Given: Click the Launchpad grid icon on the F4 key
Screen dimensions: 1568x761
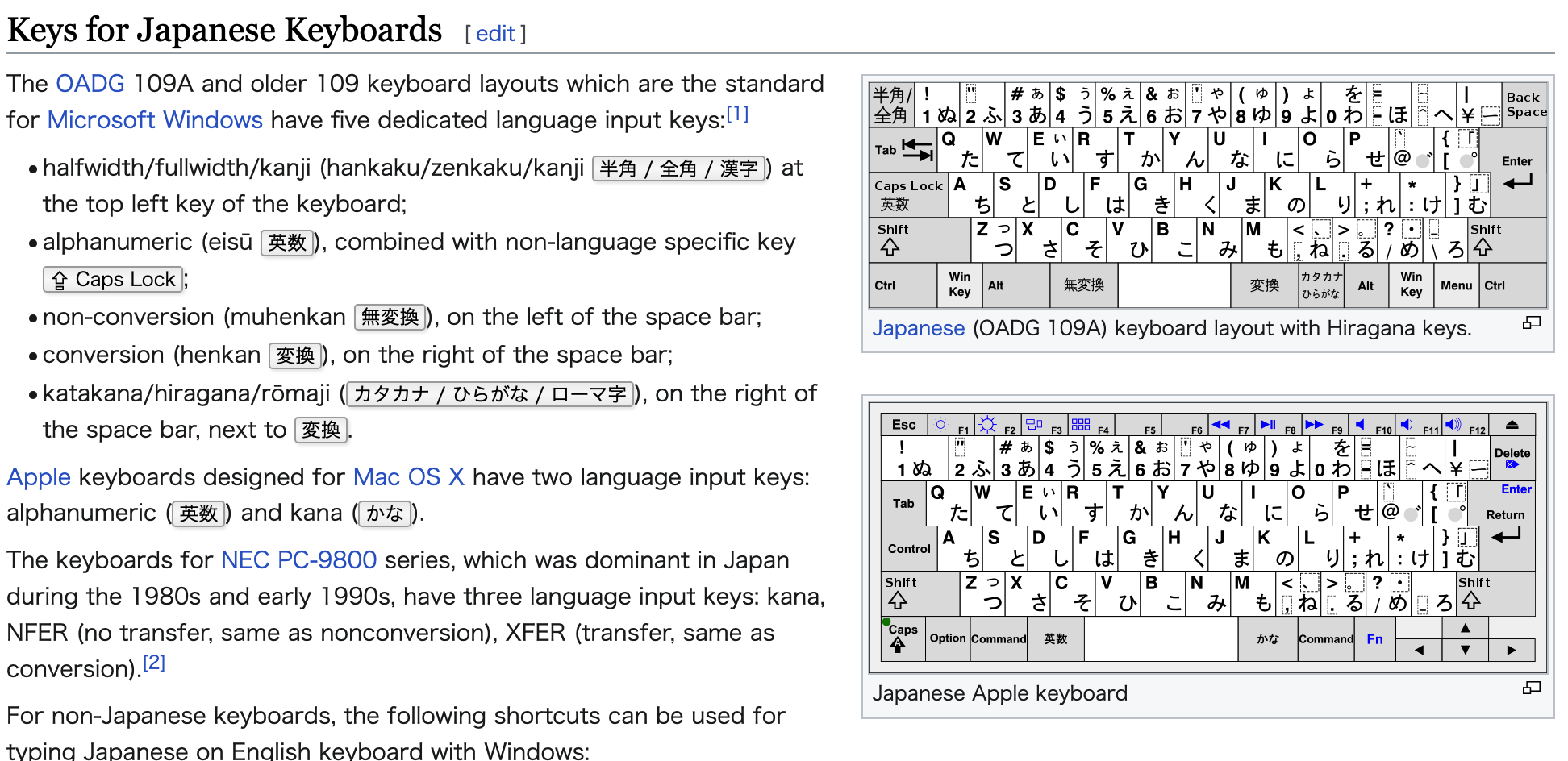Looking at the screenshot, I should click(x=1082, y=422).
